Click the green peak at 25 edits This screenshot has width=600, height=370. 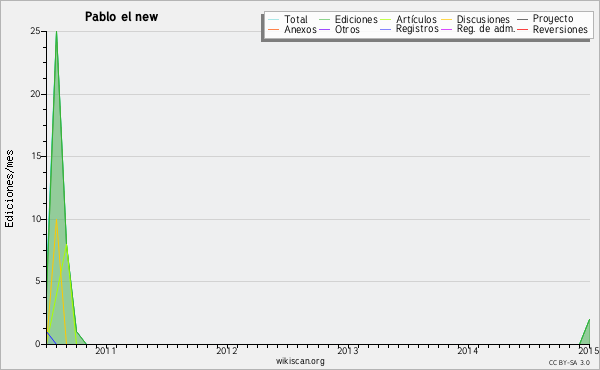point(57,32)
